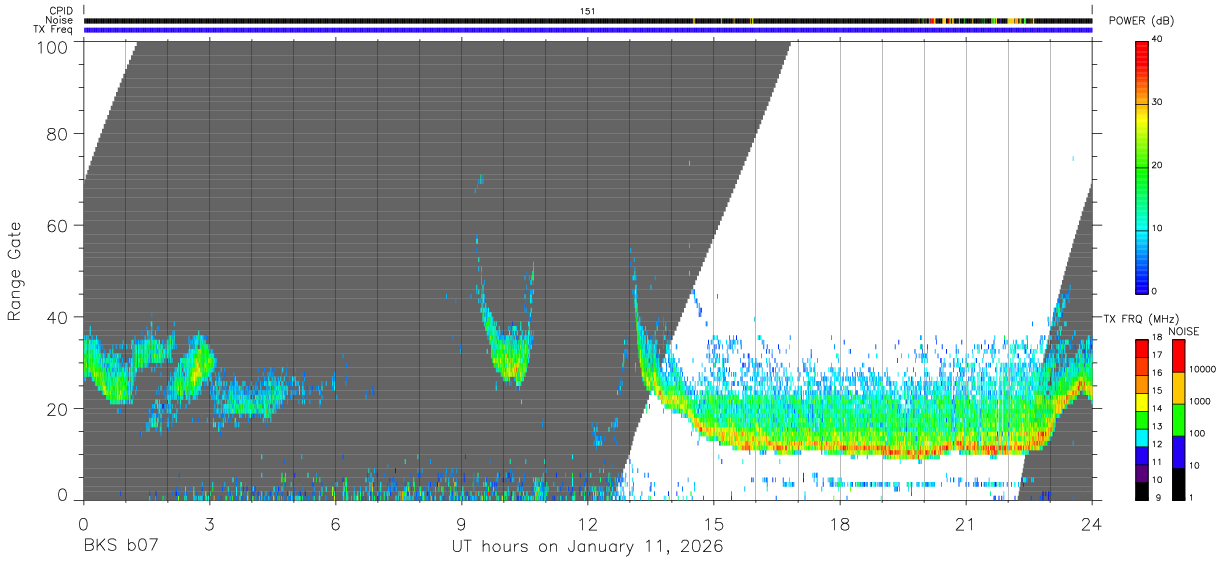
Task: Click the 80 tick on Range Gate axis
Action: click(x=57, y=133)
